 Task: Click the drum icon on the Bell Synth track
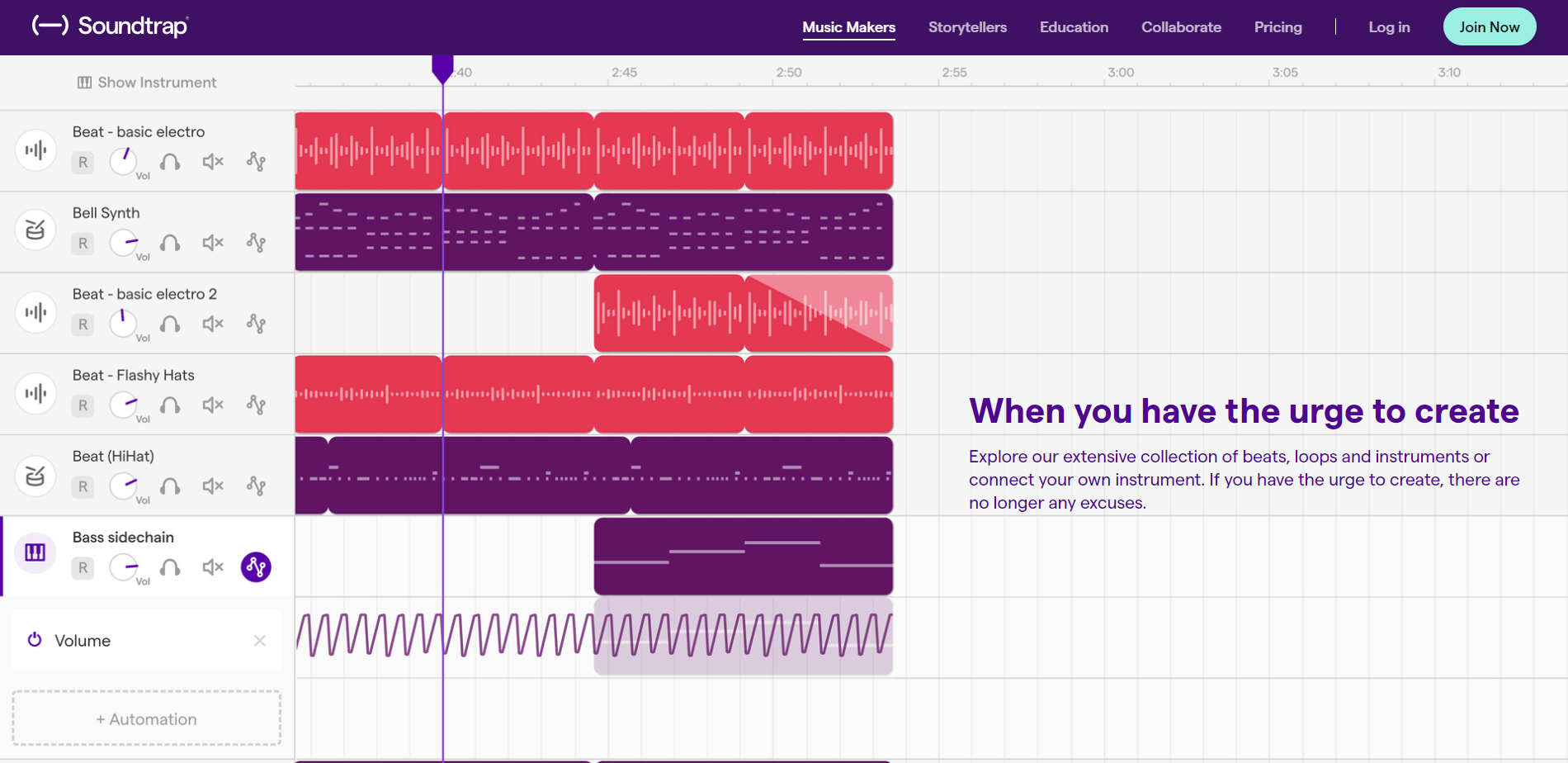tap(35, 230)
